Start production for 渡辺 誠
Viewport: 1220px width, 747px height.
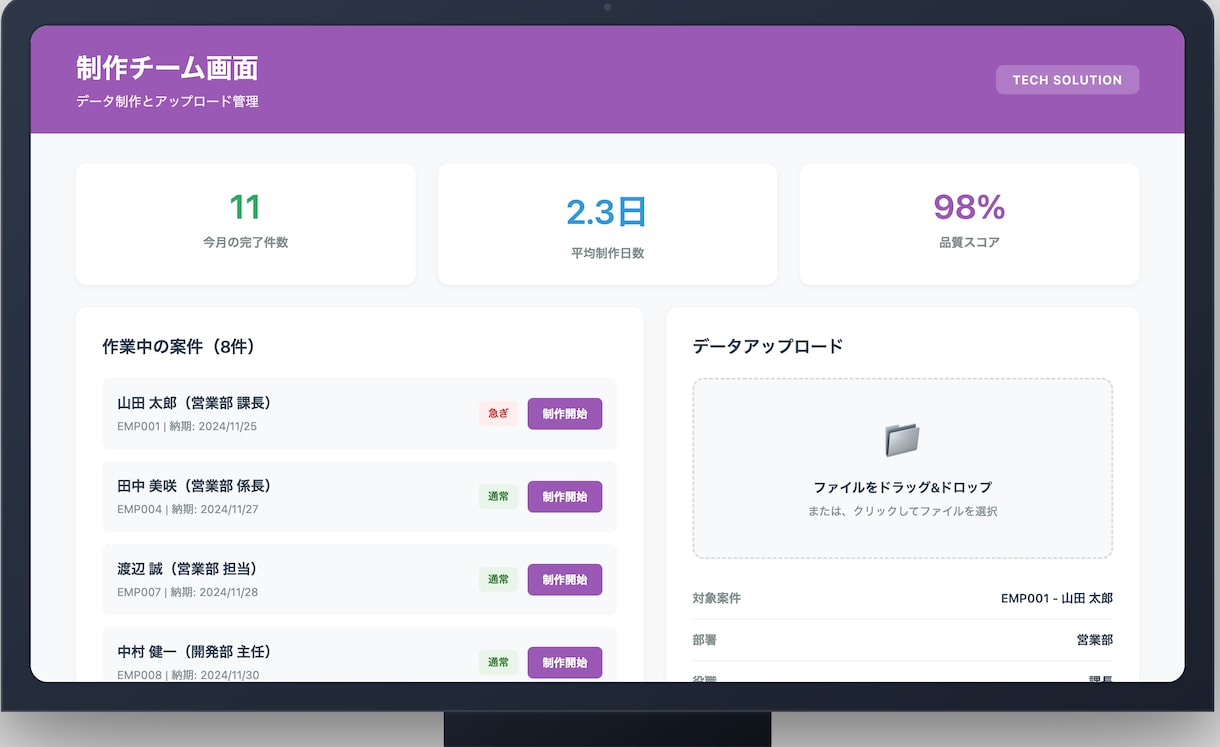(565, 580)
